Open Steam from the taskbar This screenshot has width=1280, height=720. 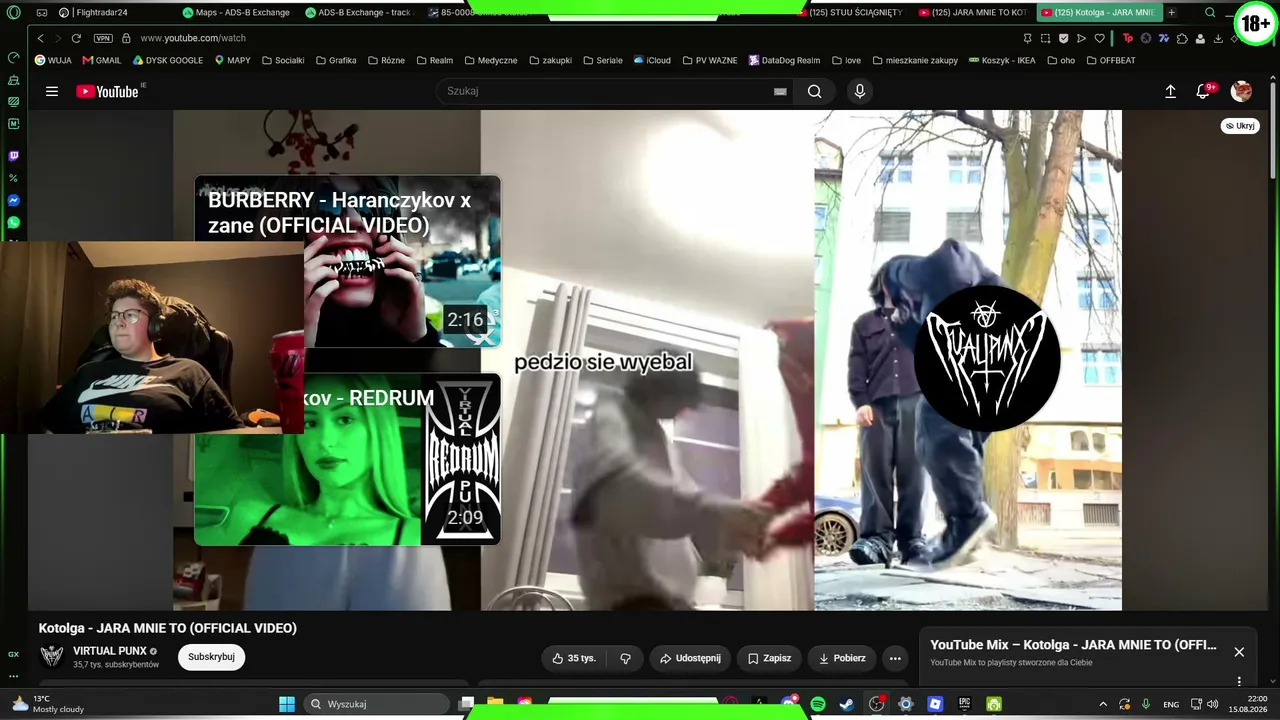coord(847,704)
